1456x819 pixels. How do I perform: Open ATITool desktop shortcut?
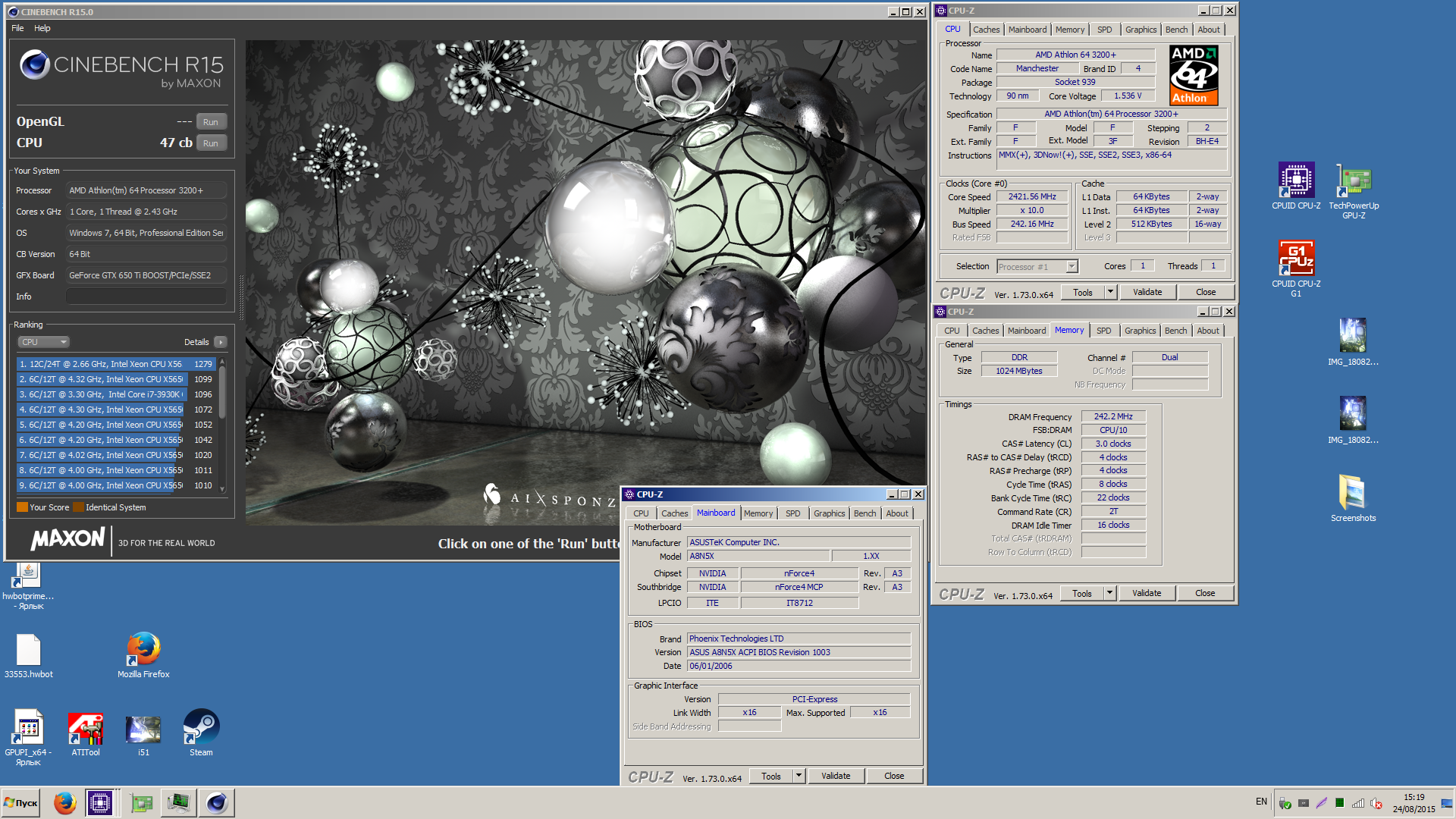click(x=86, y=733)
